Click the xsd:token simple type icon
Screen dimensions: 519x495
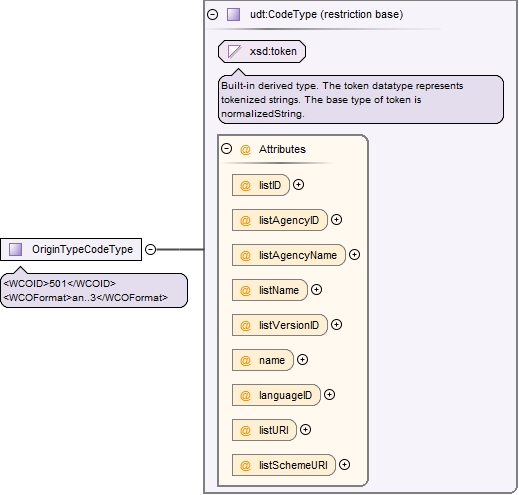(x=234, y=51)
